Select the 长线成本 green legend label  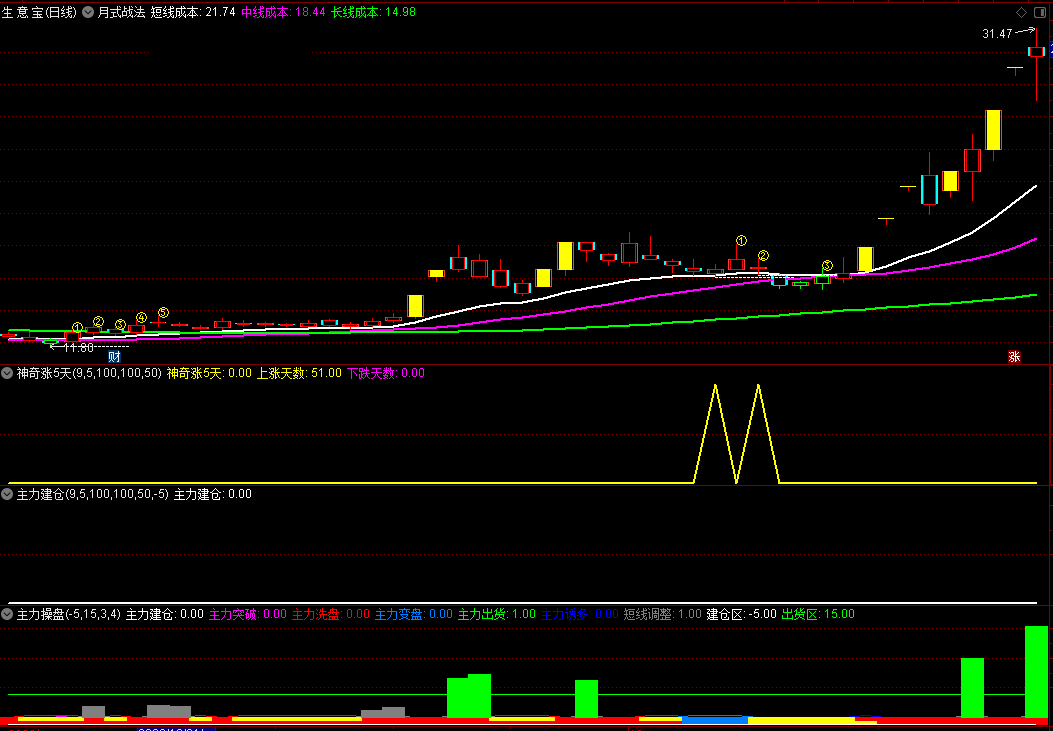359,12
